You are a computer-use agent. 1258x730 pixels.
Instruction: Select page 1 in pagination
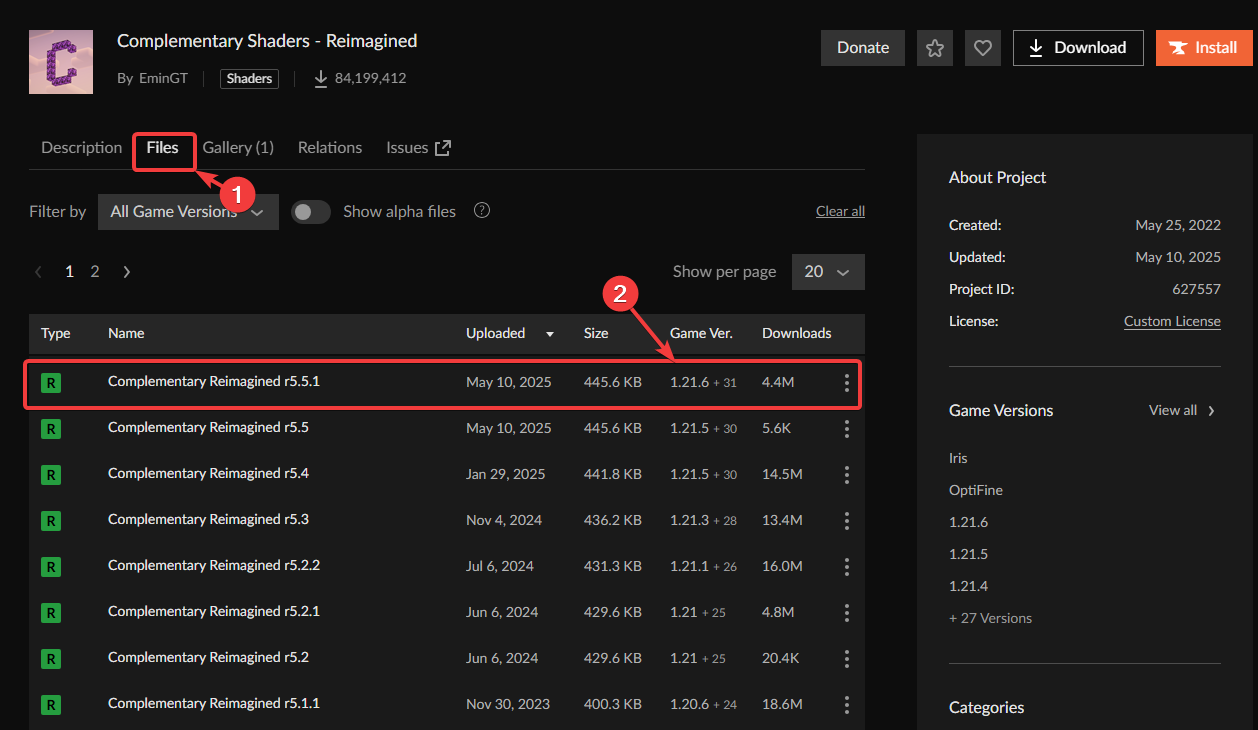pos(69,271)
